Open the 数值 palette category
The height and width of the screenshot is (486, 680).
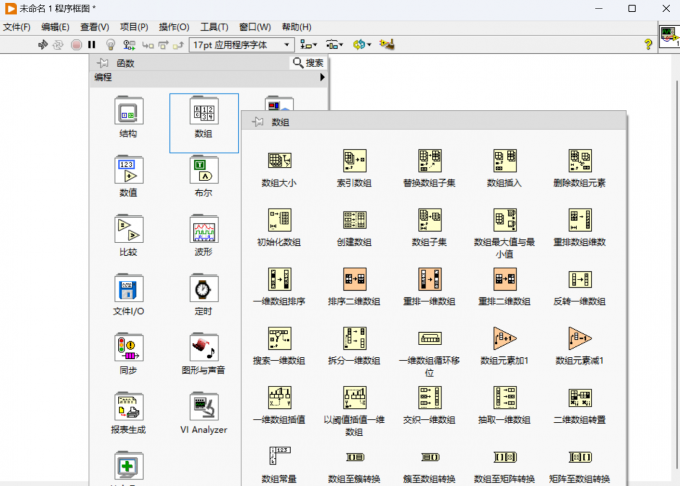[x=128, y=170]
